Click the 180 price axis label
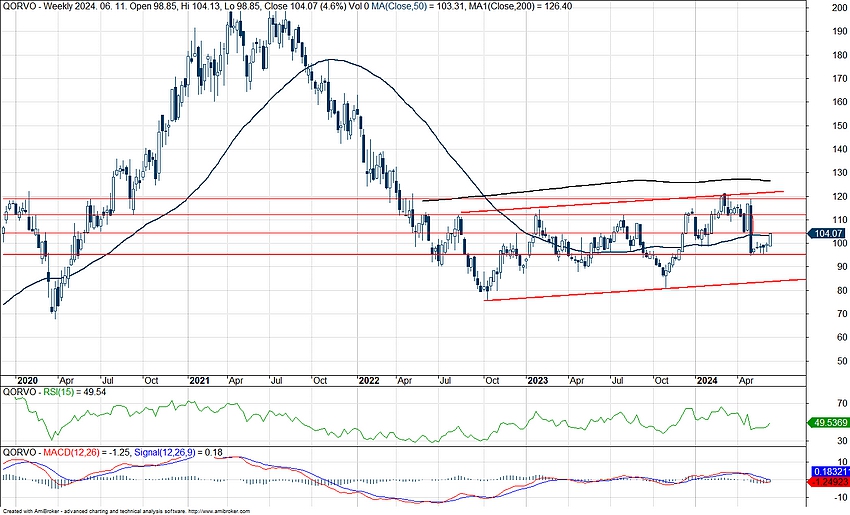Screen dimensions: 850x515 pos(840,55)
